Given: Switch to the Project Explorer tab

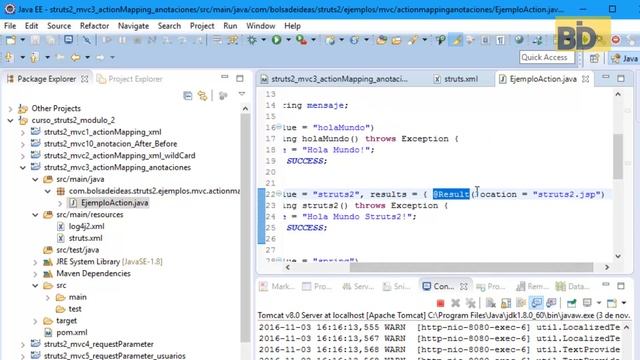Looking at the screenshot, I should [130, 79].
